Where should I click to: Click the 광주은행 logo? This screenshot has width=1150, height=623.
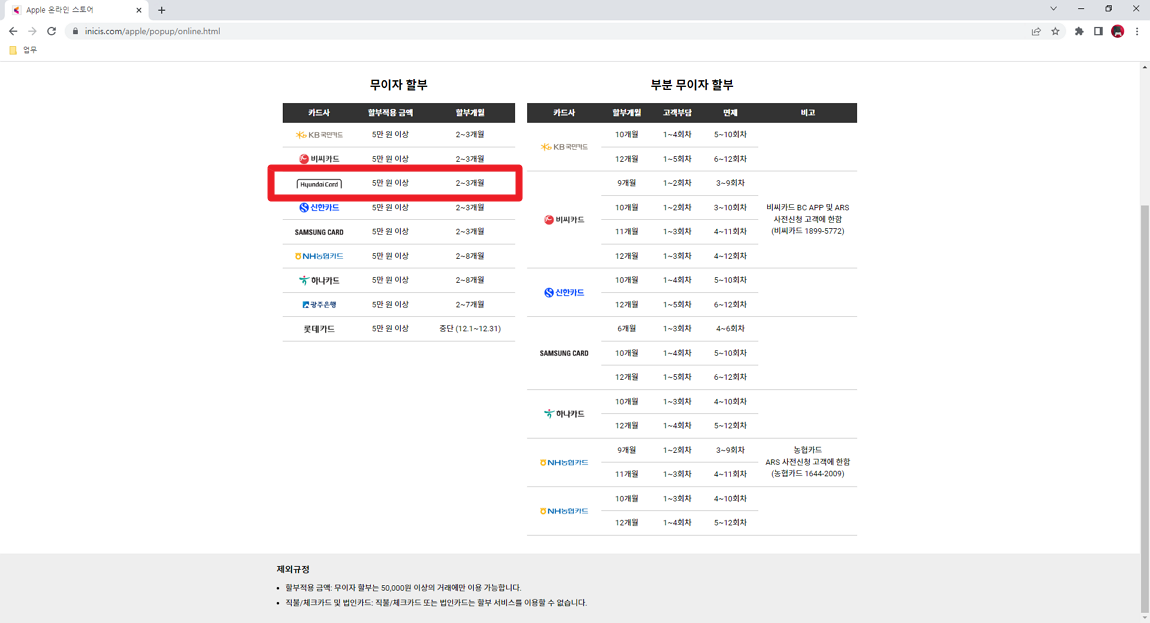(319, 305)
